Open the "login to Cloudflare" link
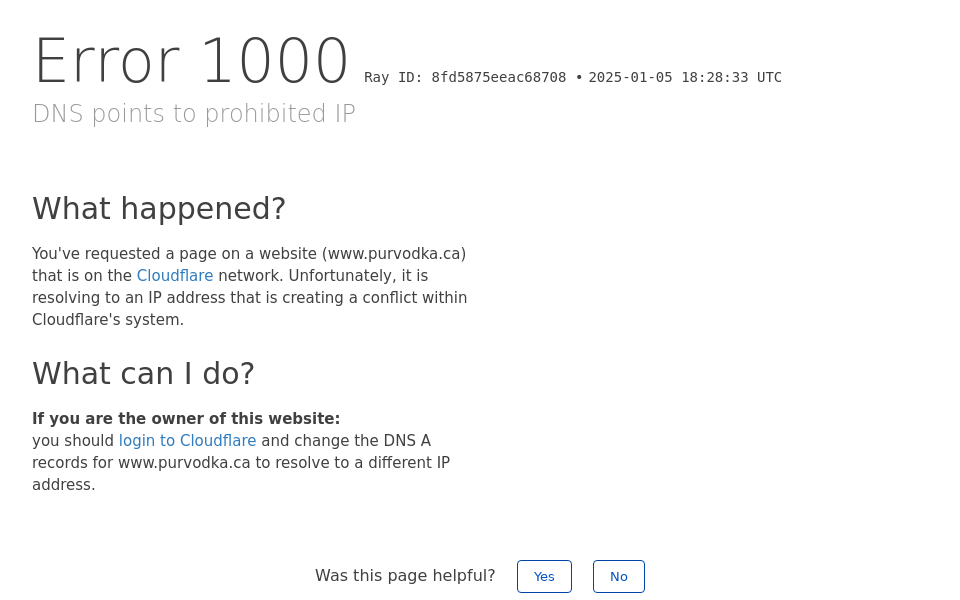The image size is (960, 600). pyautogui.click(x=187, y=441)
